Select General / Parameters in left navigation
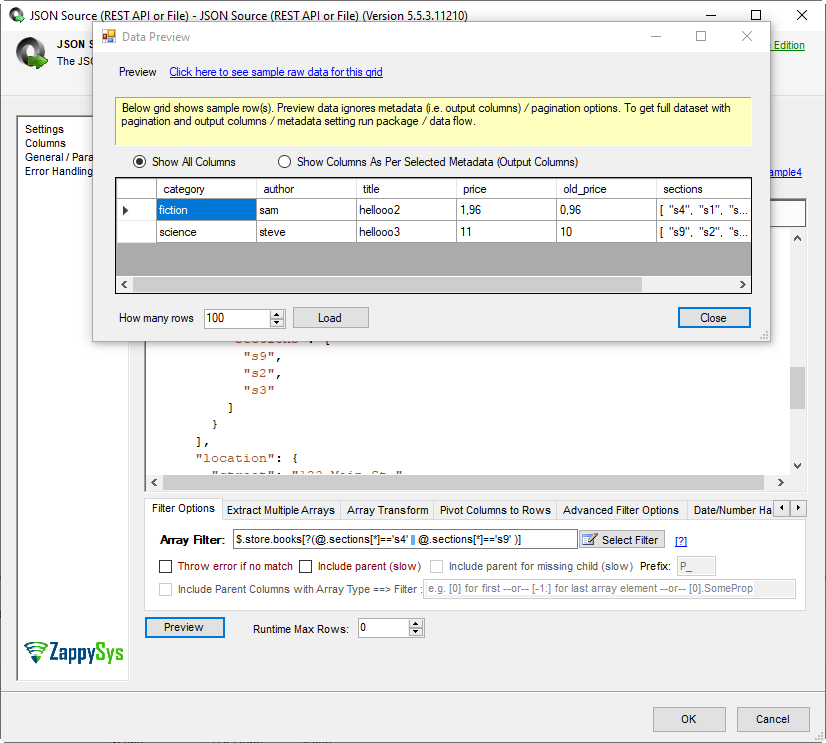 tap(58, 157)
